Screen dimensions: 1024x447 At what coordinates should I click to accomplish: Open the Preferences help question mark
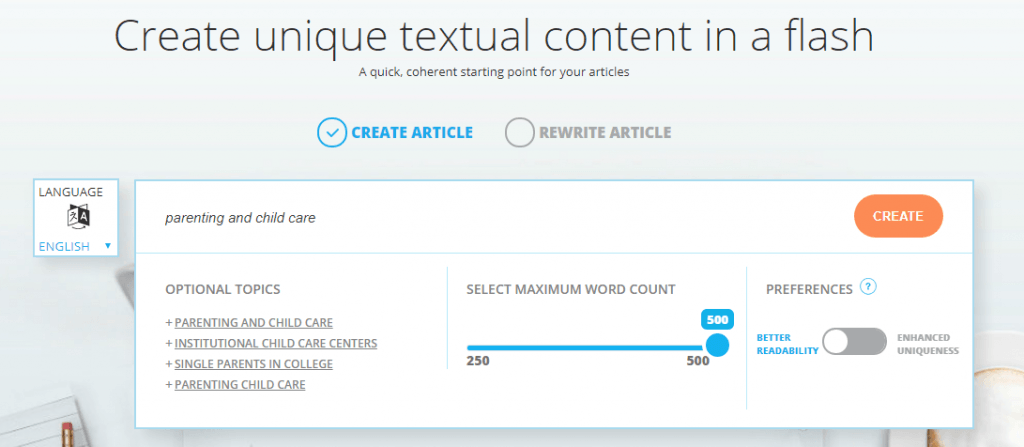868,288
